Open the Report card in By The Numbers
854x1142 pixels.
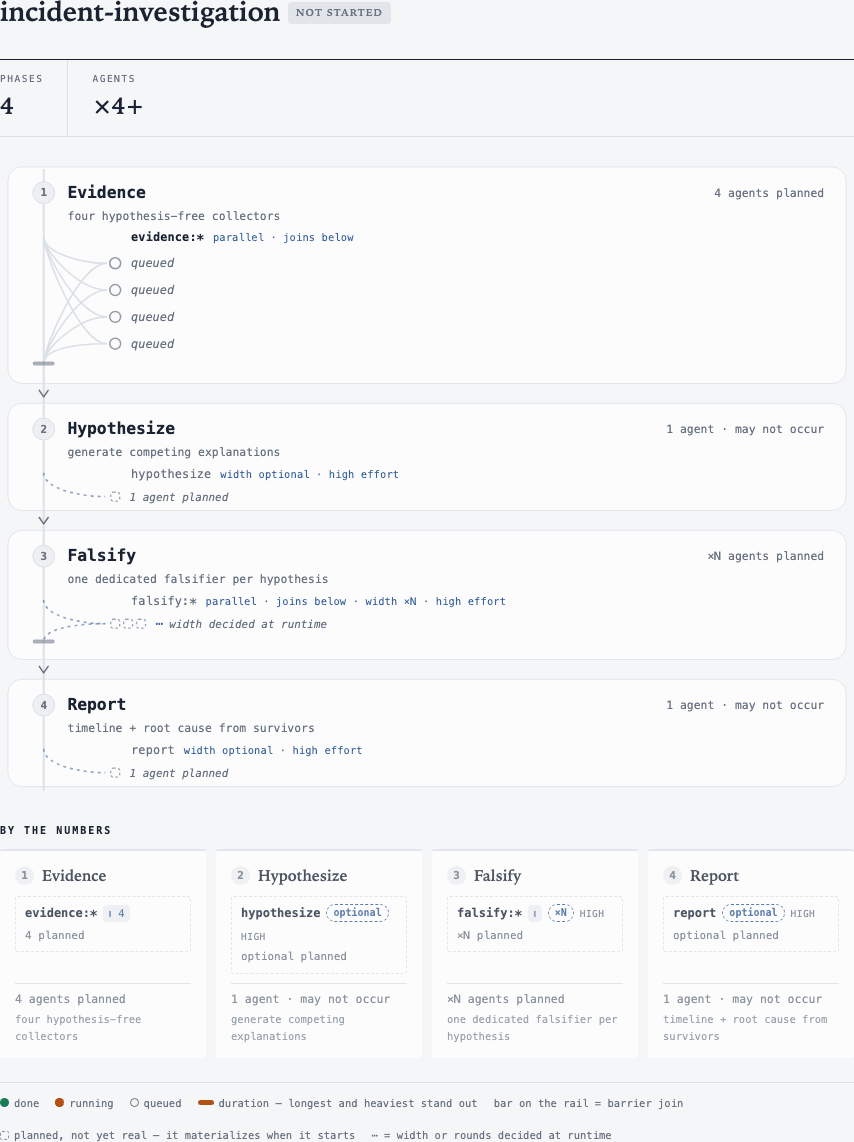pos(751,953)
